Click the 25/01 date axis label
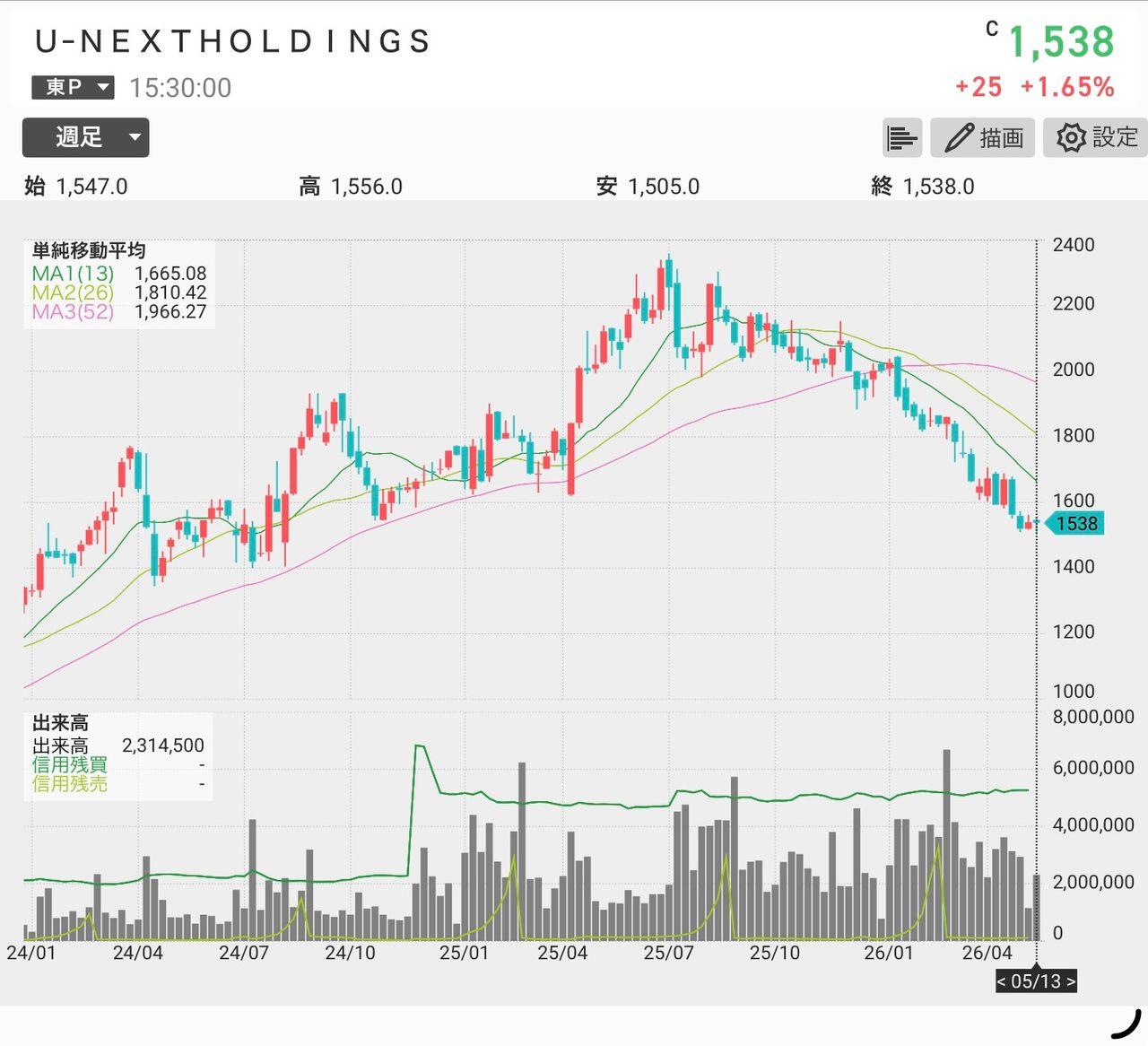This screenshot has width=1148, height=1046. [x=464, y=953]
